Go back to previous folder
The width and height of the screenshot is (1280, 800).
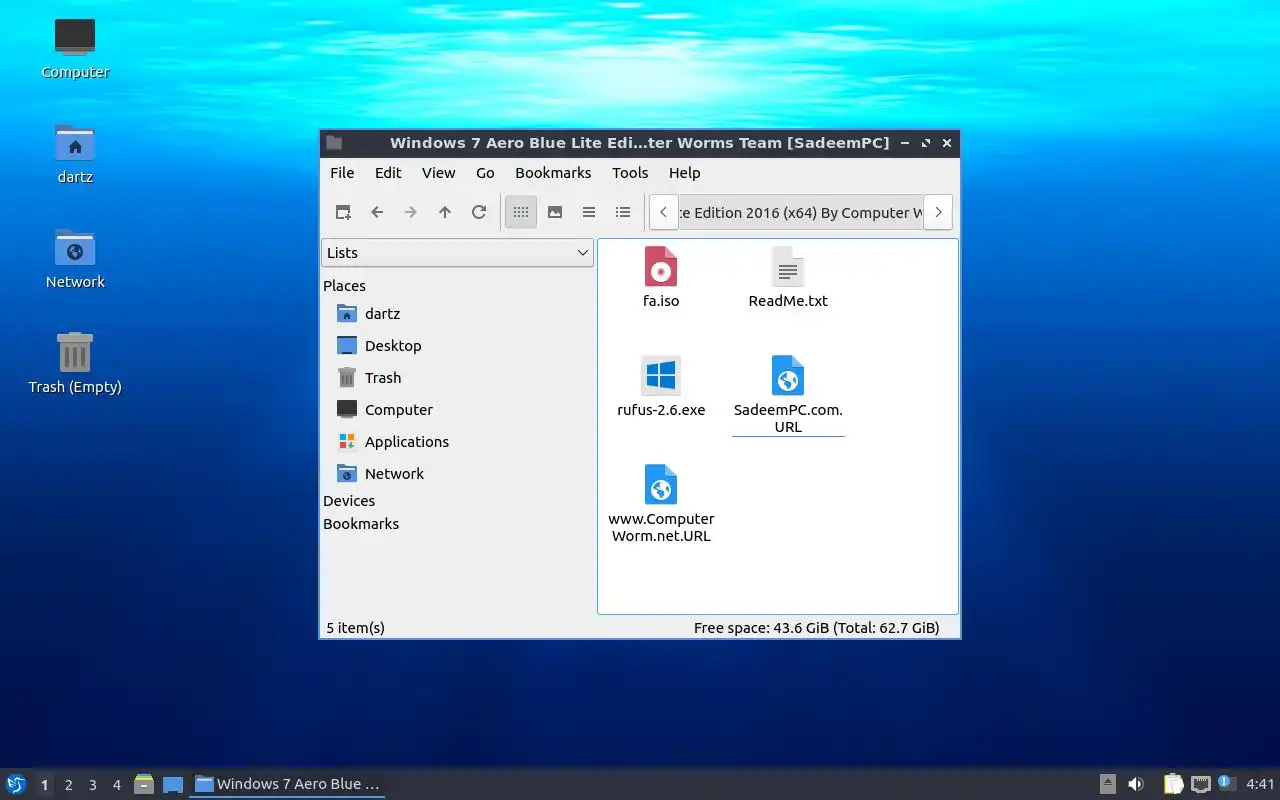(x=377, y=212)
